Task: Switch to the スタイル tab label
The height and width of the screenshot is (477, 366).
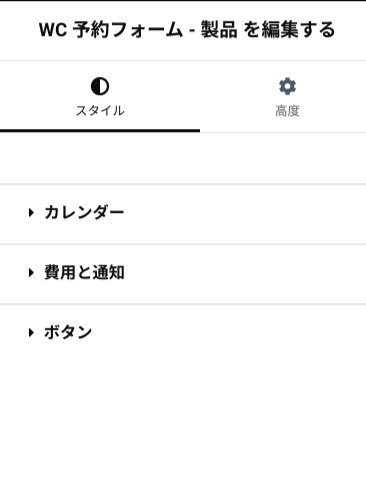Action: point(100,111)
